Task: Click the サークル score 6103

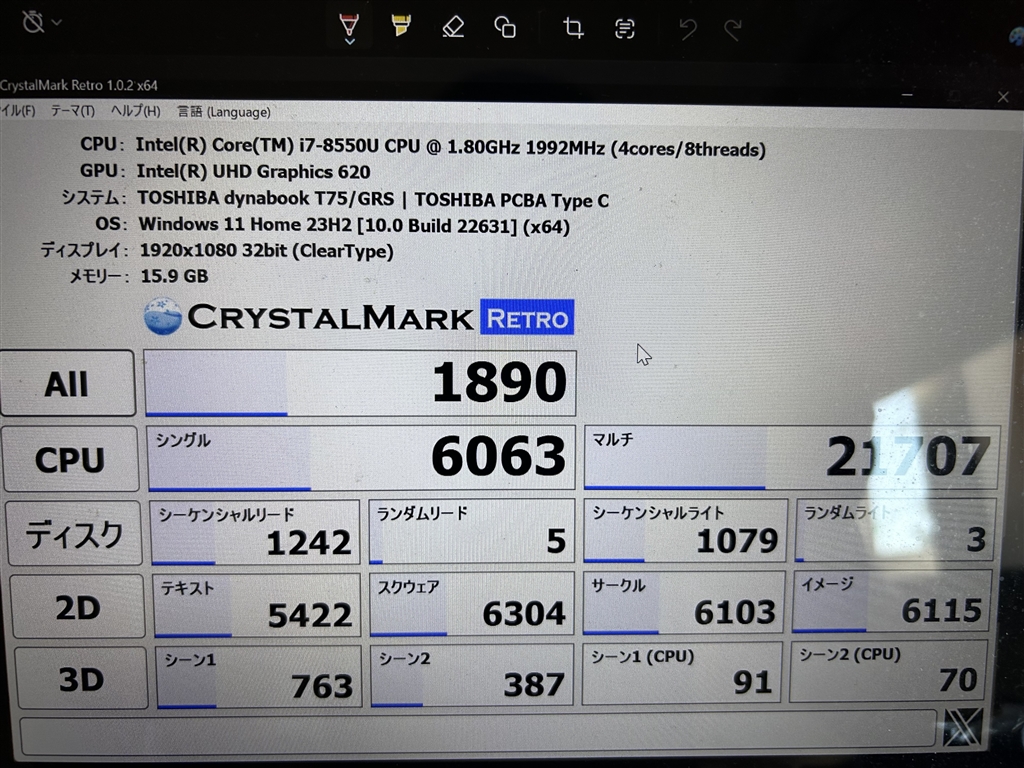Action: [683, 602]
